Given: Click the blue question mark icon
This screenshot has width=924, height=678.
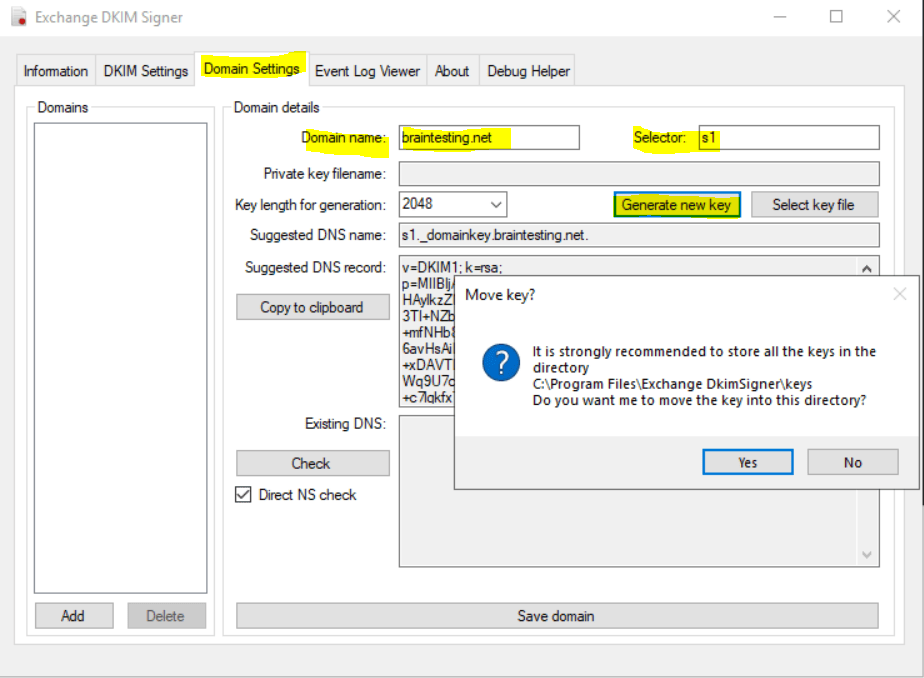Looking at the screenshot, I should point(501,363).
